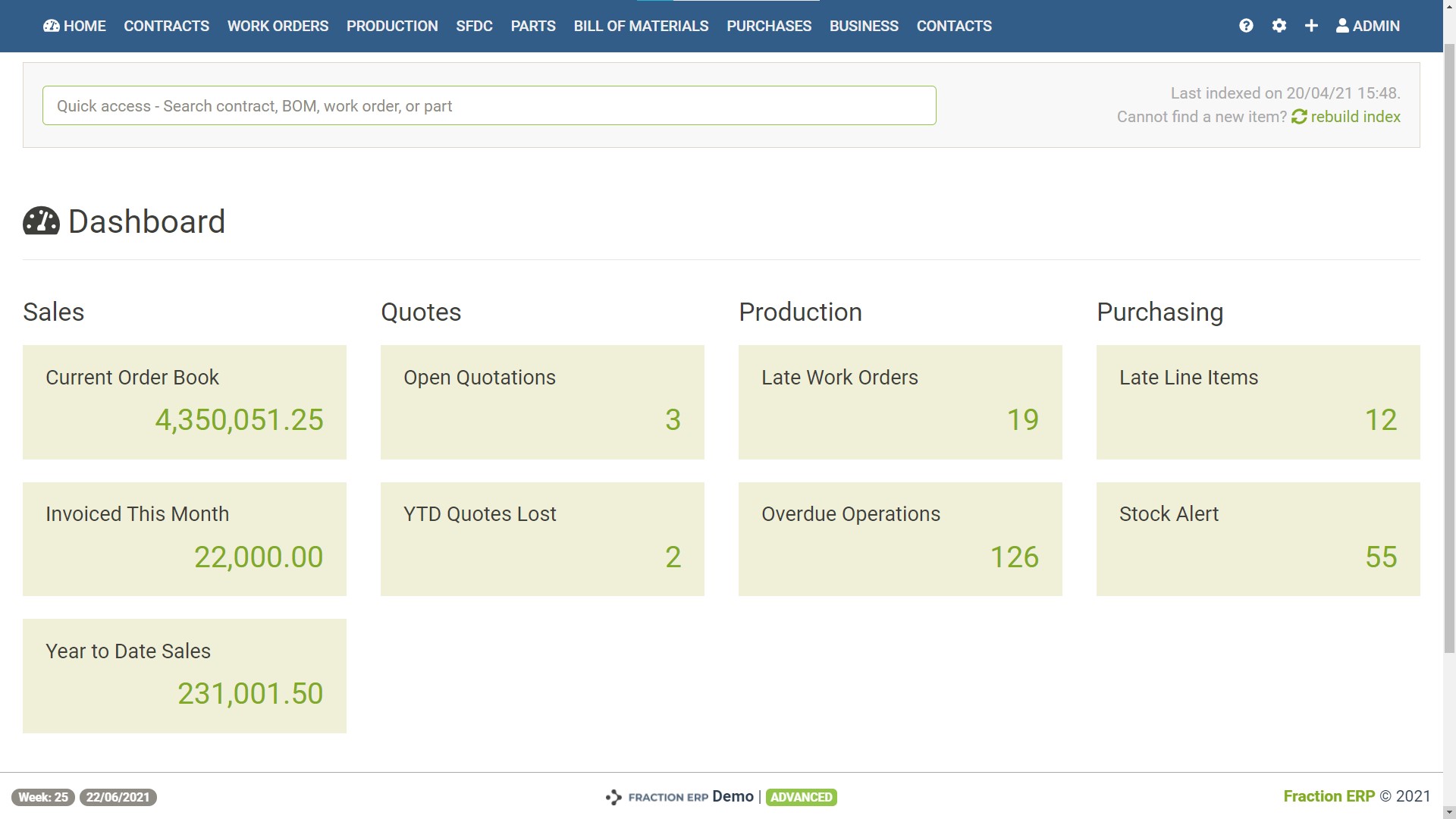Click the ADVANCED badge in the footer
1456x819 pixels.
(802, 797)
